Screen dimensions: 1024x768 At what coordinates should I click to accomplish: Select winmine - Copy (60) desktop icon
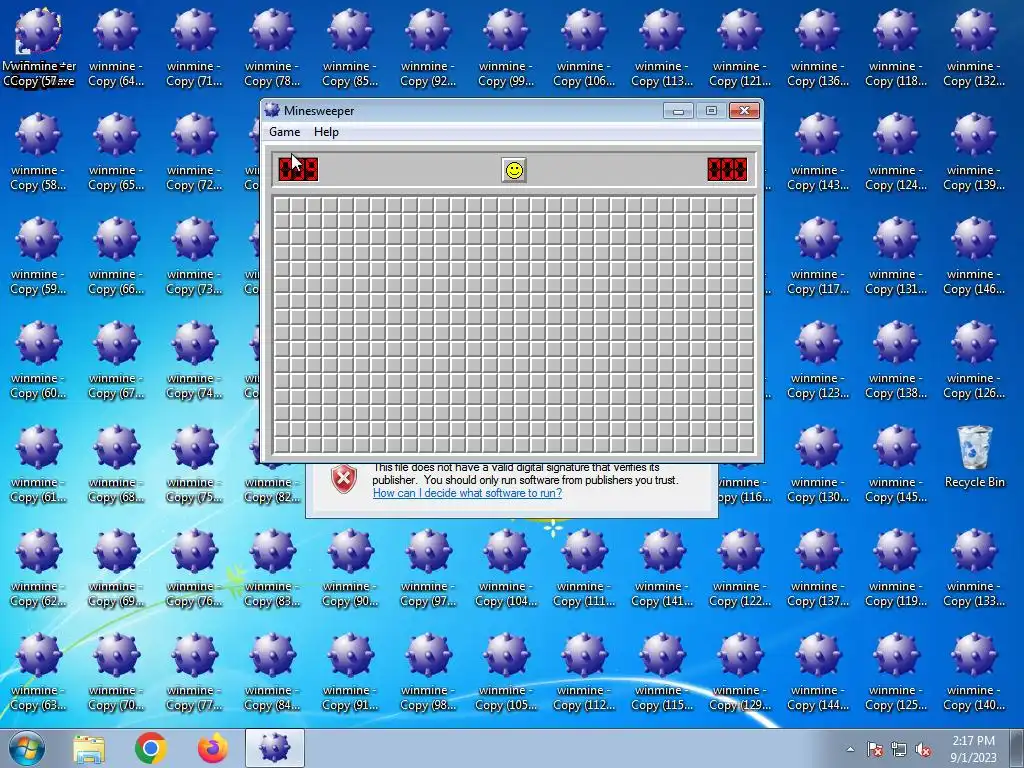click(x=38, y=360)
